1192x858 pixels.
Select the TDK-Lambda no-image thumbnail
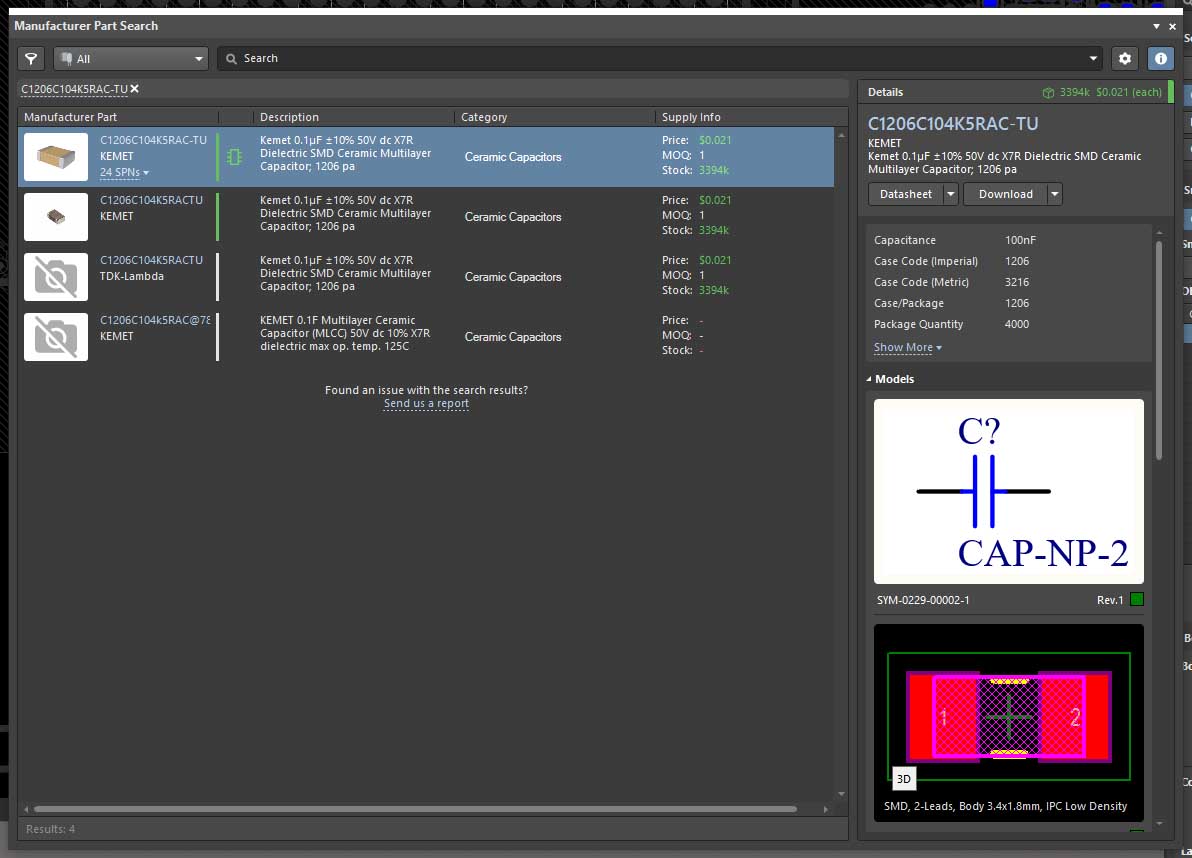click(56, 277)
